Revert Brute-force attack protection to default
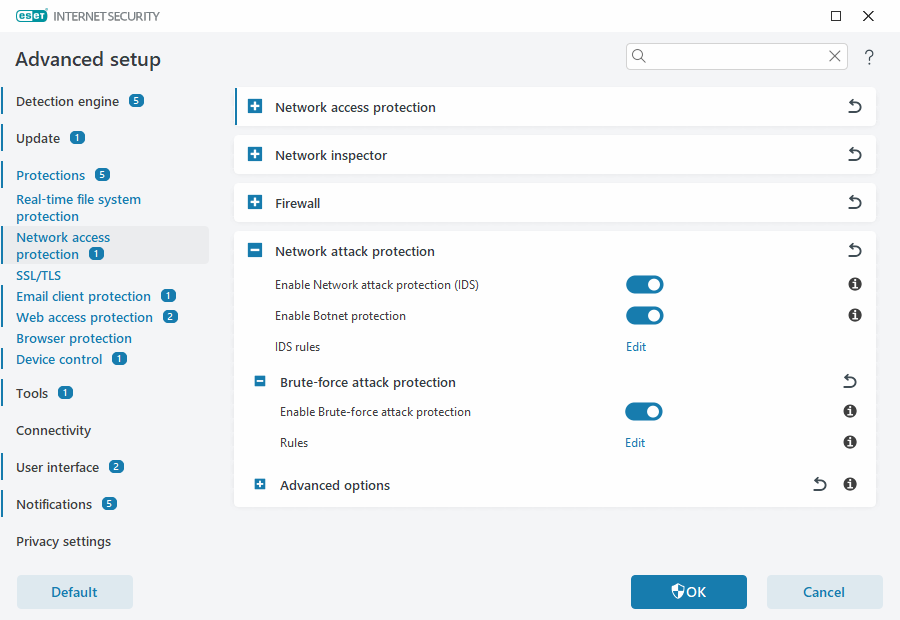Image resolution: width=900 pixels, height=620 pixels. [850, 381]
